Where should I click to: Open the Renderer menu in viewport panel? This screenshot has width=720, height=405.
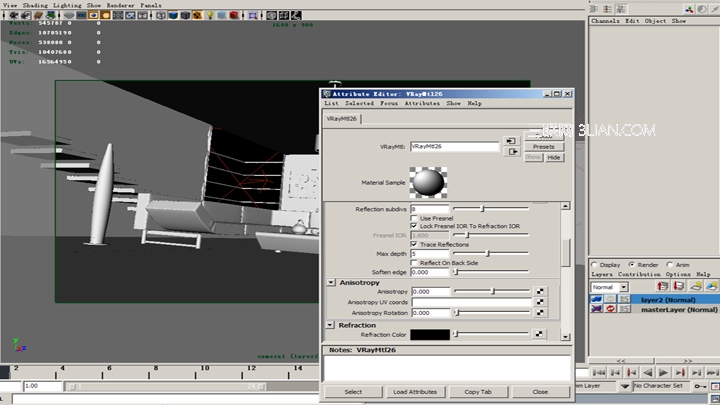[120, 5]
